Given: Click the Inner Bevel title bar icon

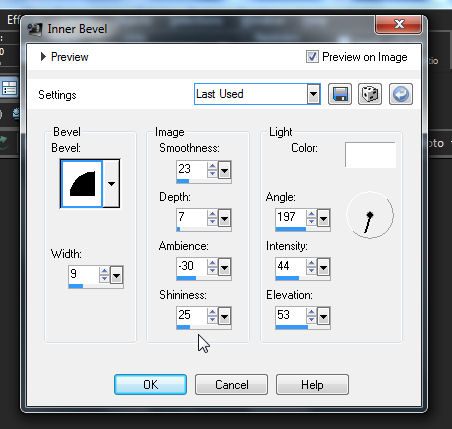Looking at the screenshot, I should point(35,29).
